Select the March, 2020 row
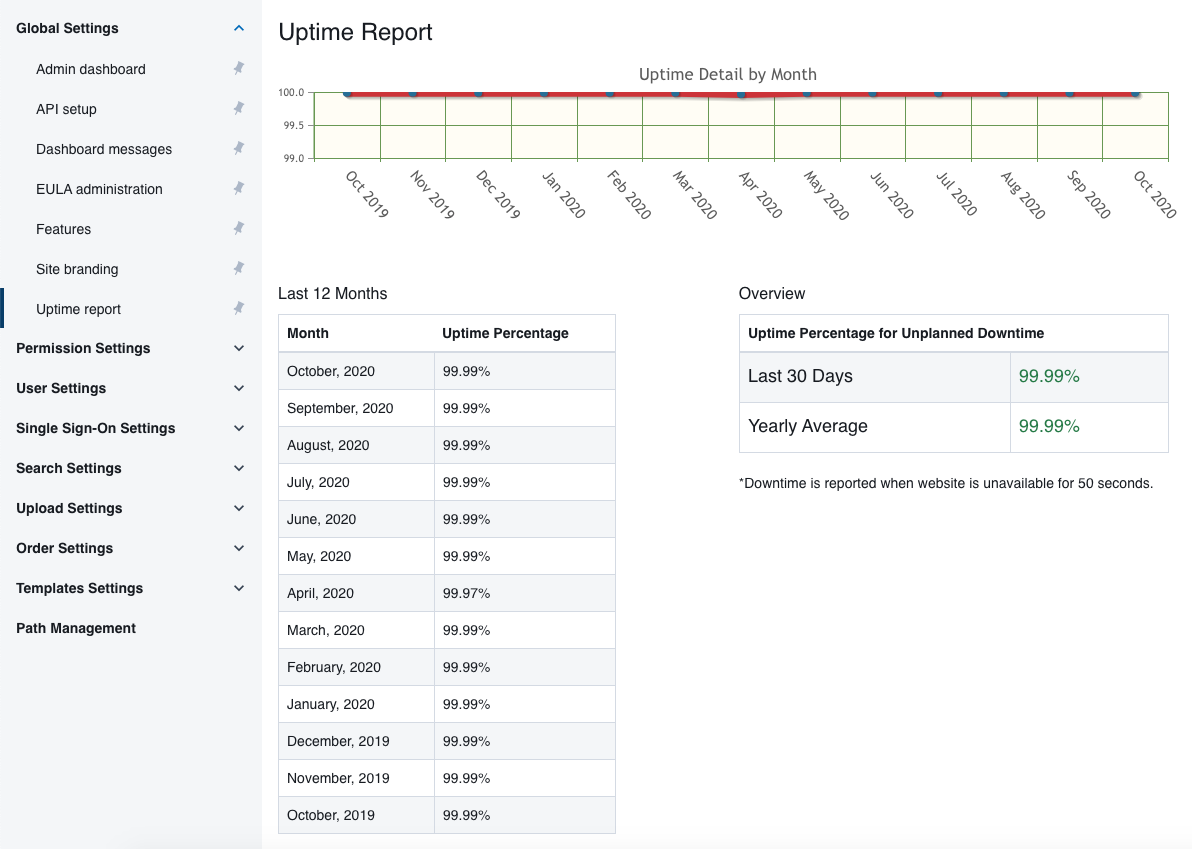1192x849 pixels. click(446, 630)
